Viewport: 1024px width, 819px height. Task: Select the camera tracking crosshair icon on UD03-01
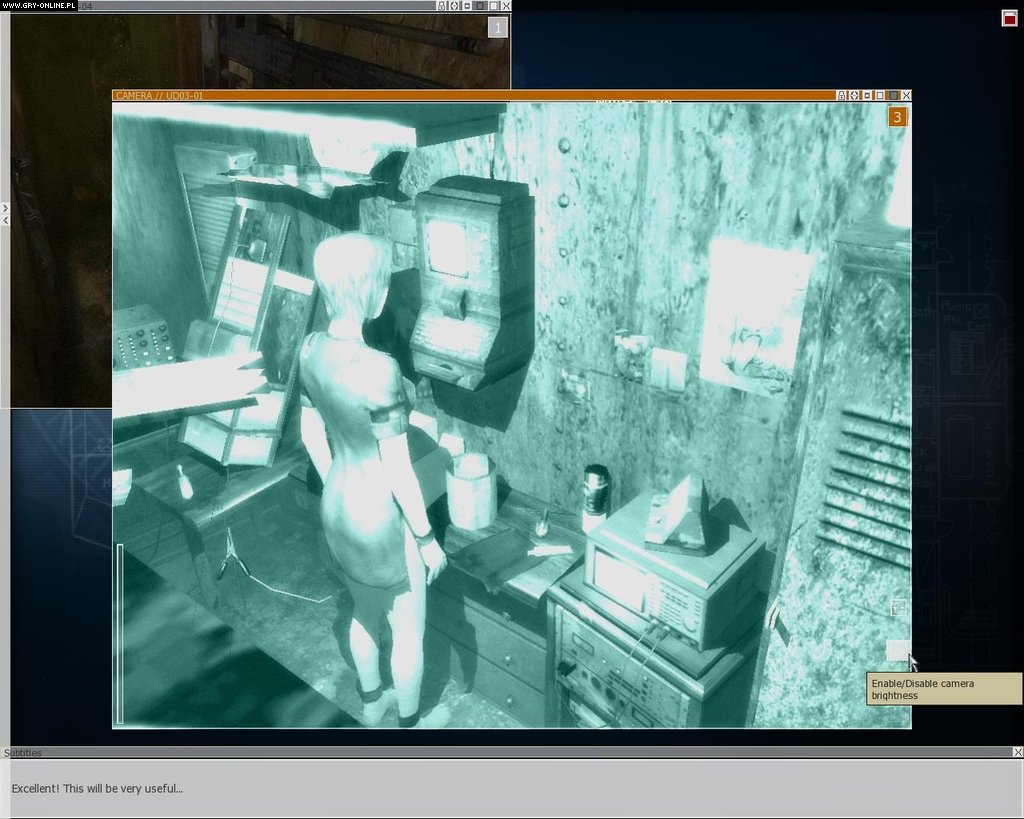click(x=853, y=95)
